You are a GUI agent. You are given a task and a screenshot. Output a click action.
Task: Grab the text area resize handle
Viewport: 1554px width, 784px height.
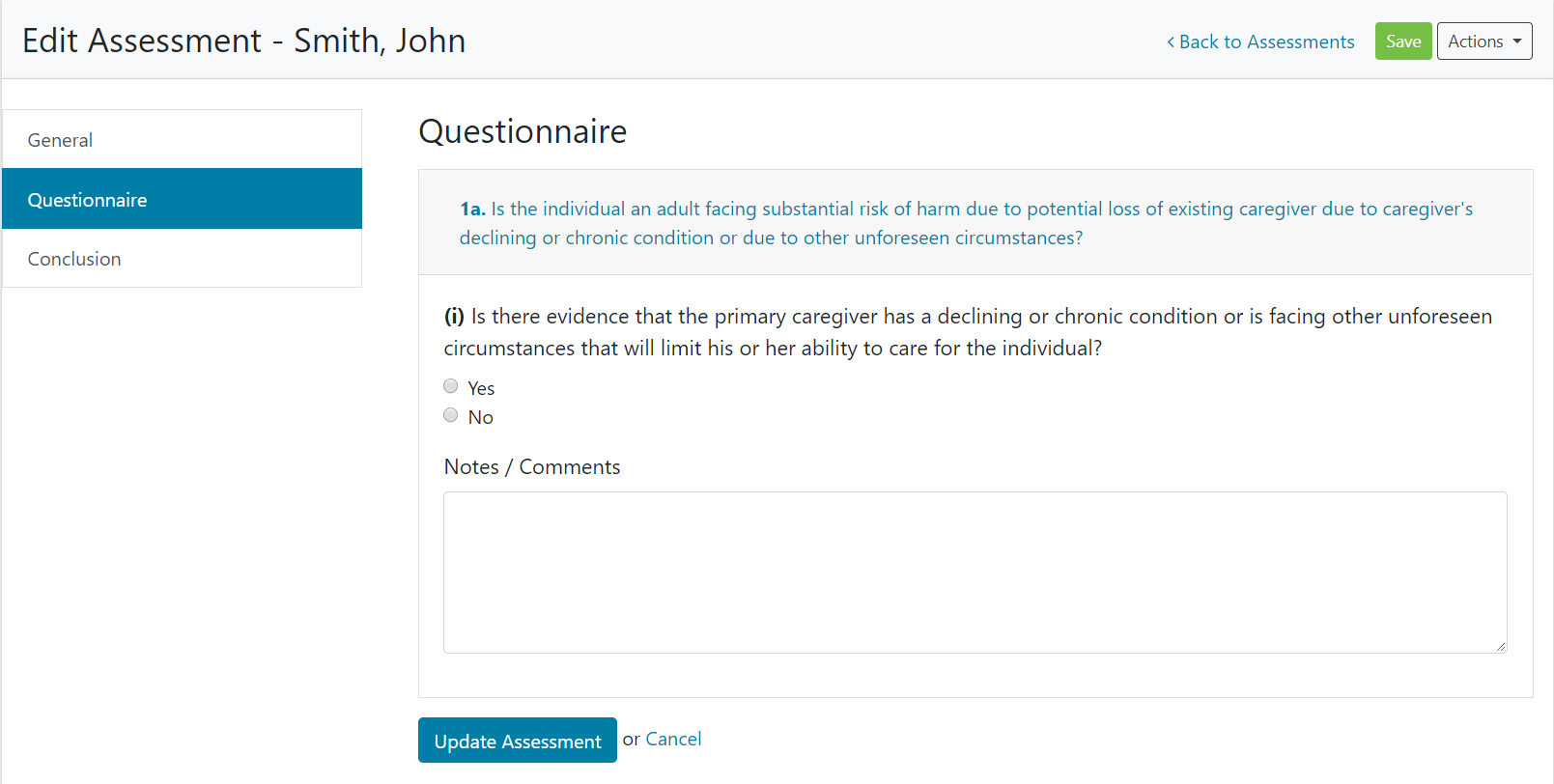coord(1500,646)
